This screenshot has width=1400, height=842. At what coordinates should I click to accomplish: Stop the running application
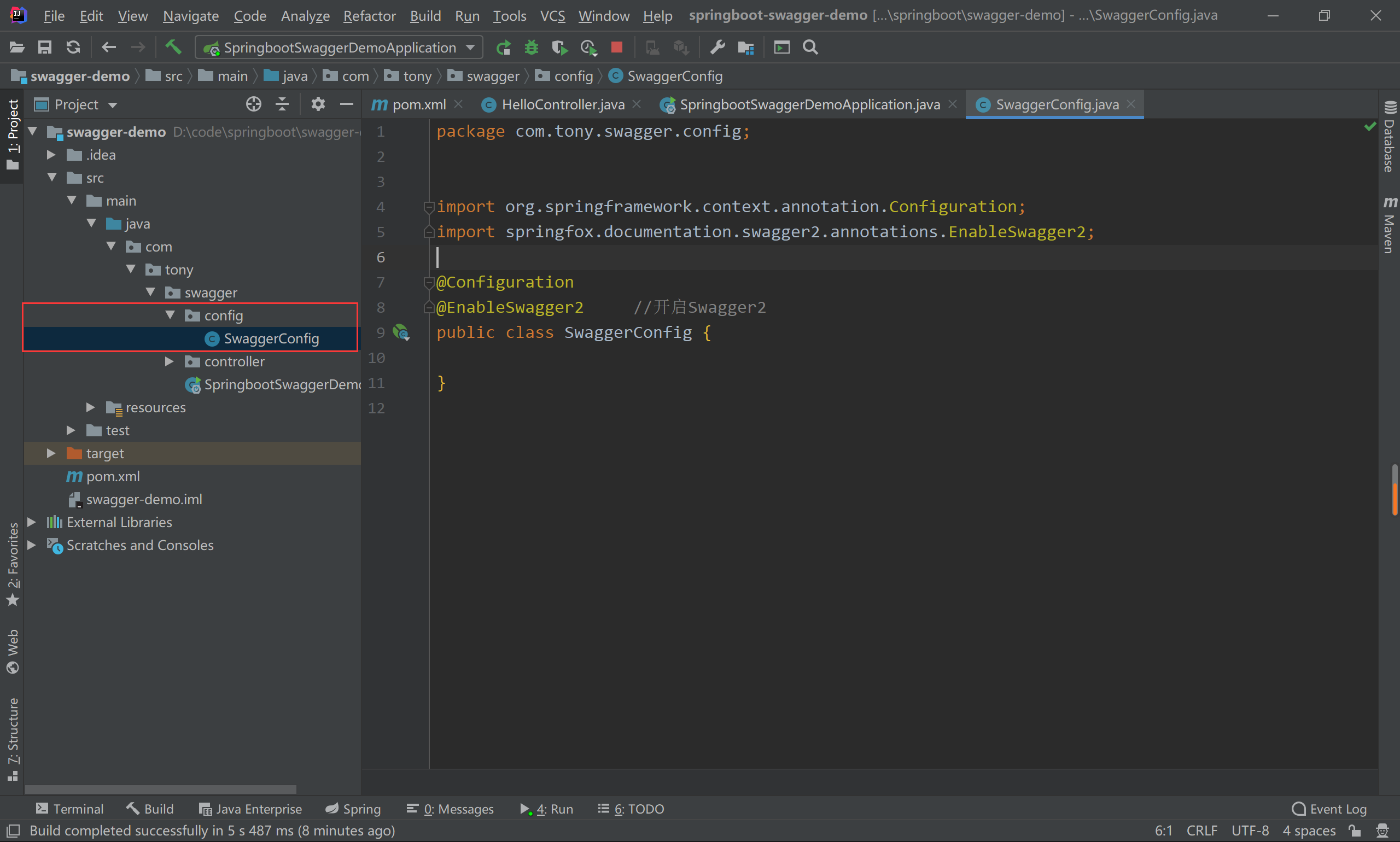tap(617, 47)
